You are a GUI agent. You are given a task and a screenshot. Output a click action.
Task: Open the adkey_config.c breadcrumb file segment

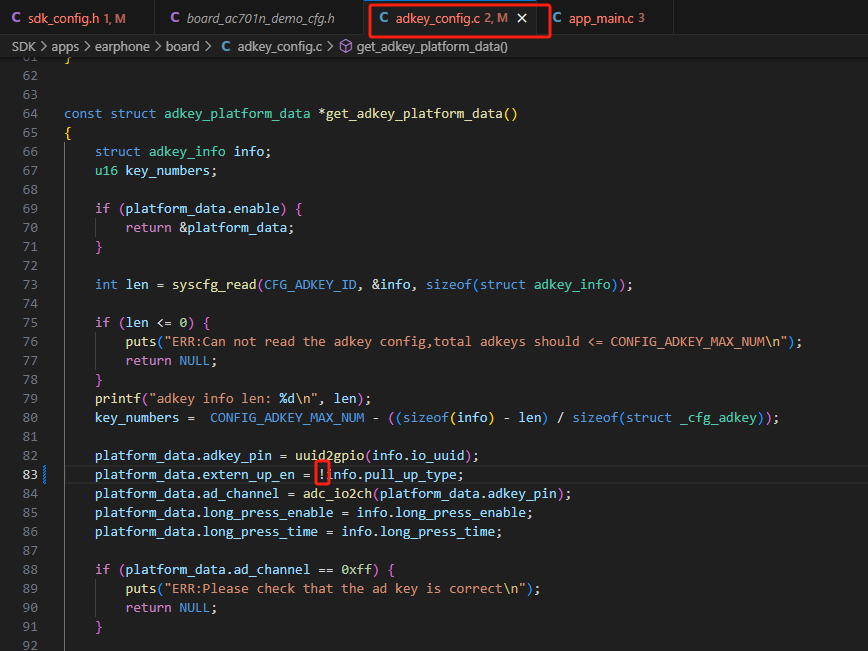tap(280, 46)
